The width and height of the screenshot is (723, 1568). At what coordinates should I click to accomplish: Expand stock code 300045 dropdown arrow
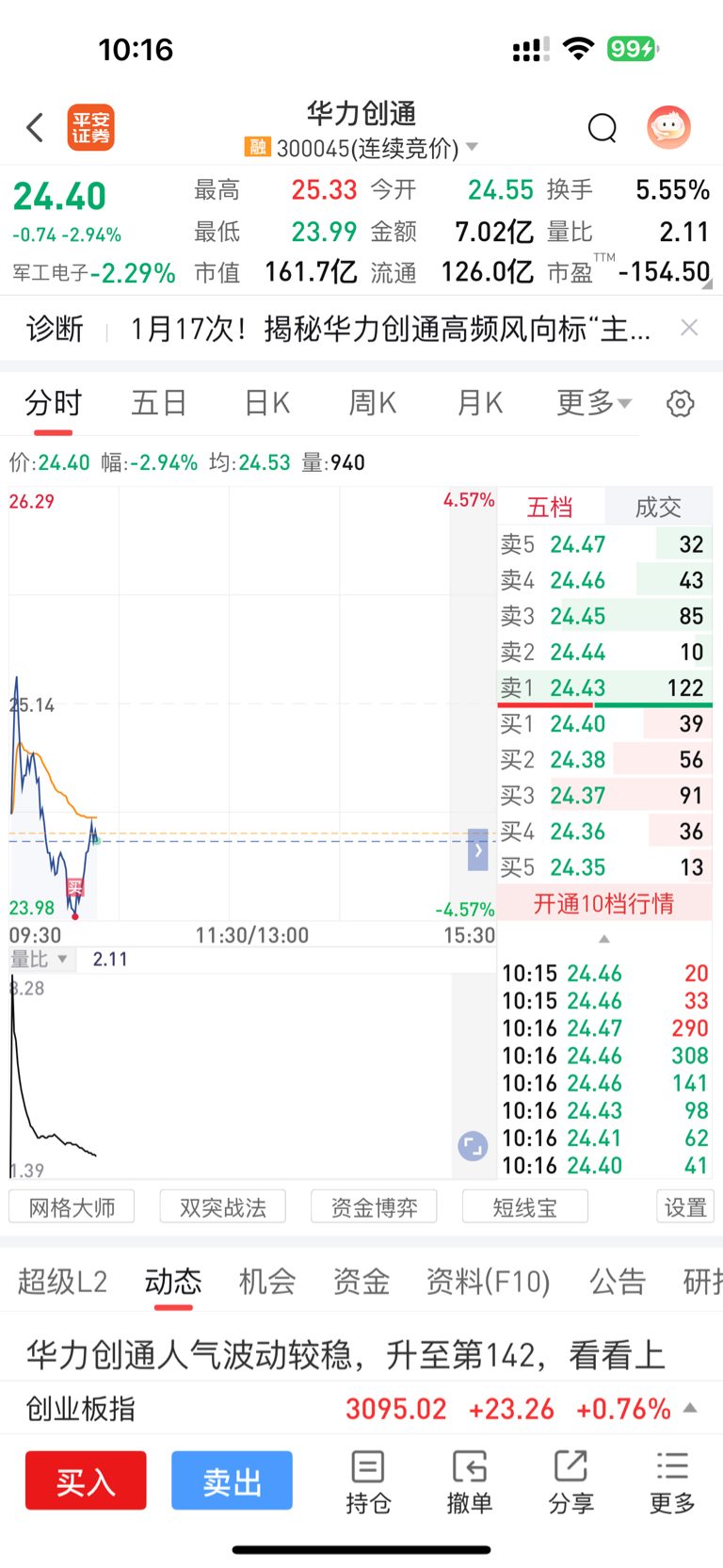[472, 147]
